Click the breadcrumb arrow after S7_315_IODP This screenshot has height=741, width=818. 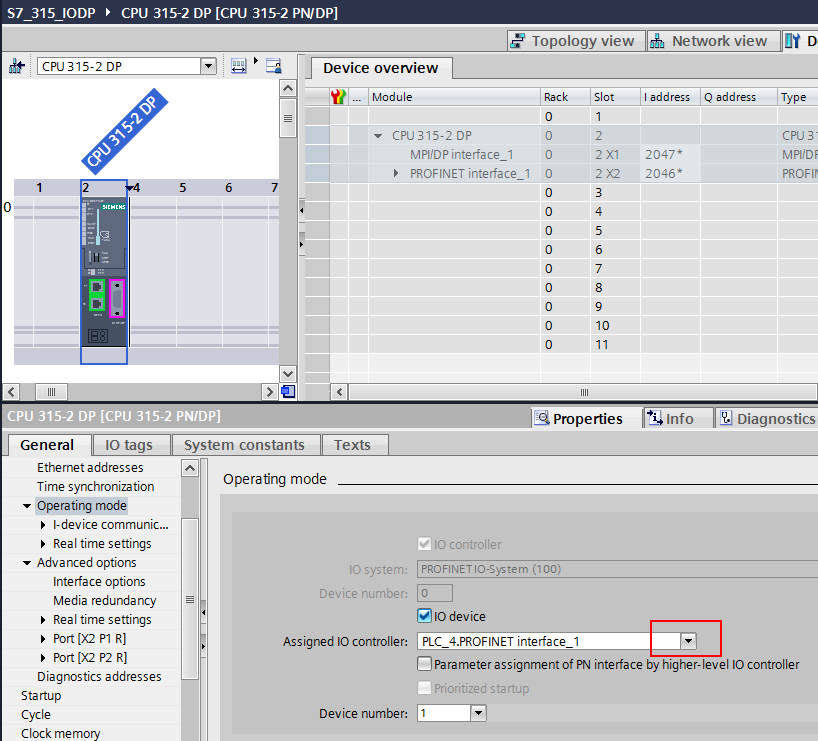point(108,11)
